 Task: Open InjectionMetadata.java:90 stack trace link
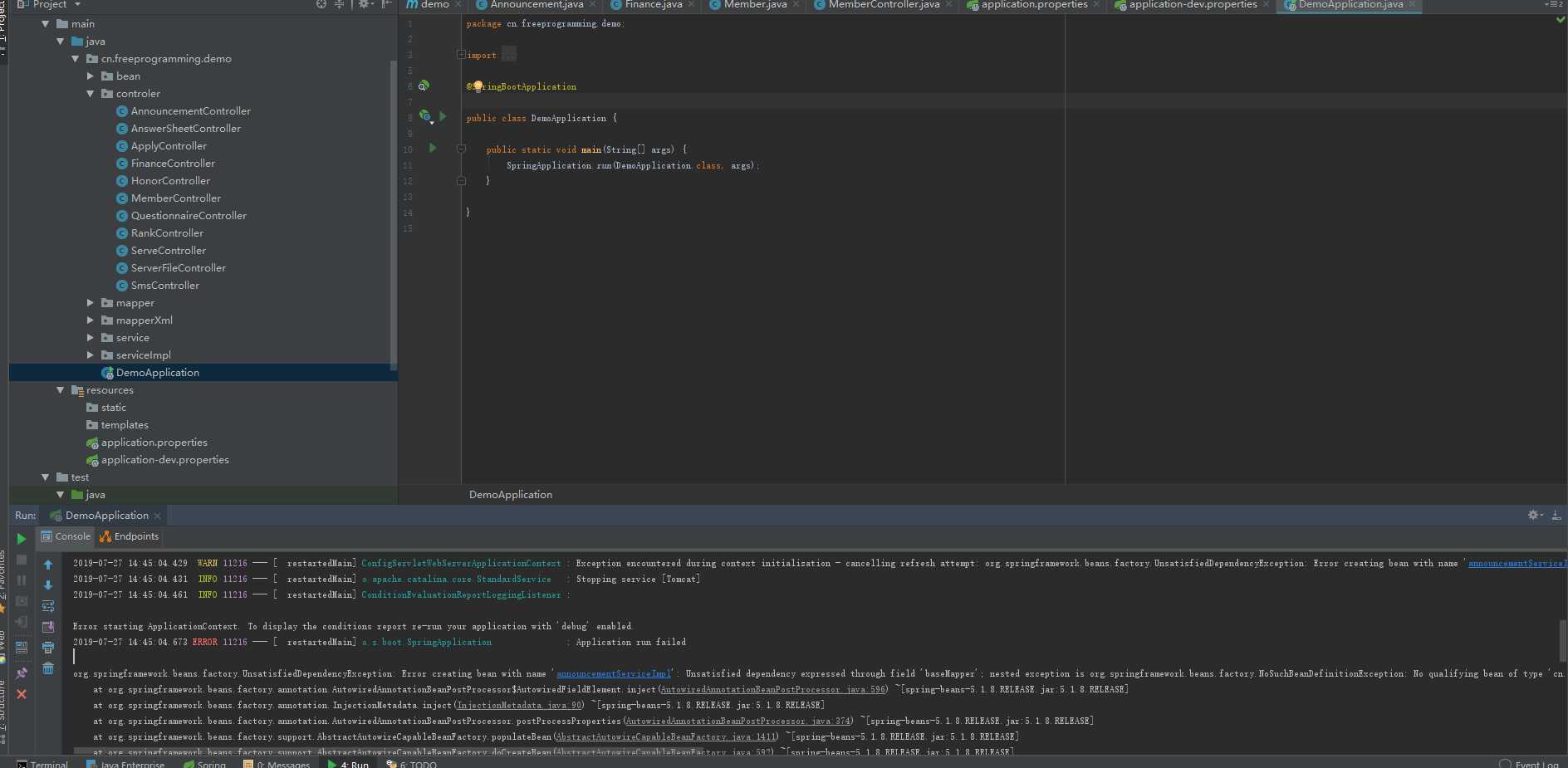coord(520,706)
